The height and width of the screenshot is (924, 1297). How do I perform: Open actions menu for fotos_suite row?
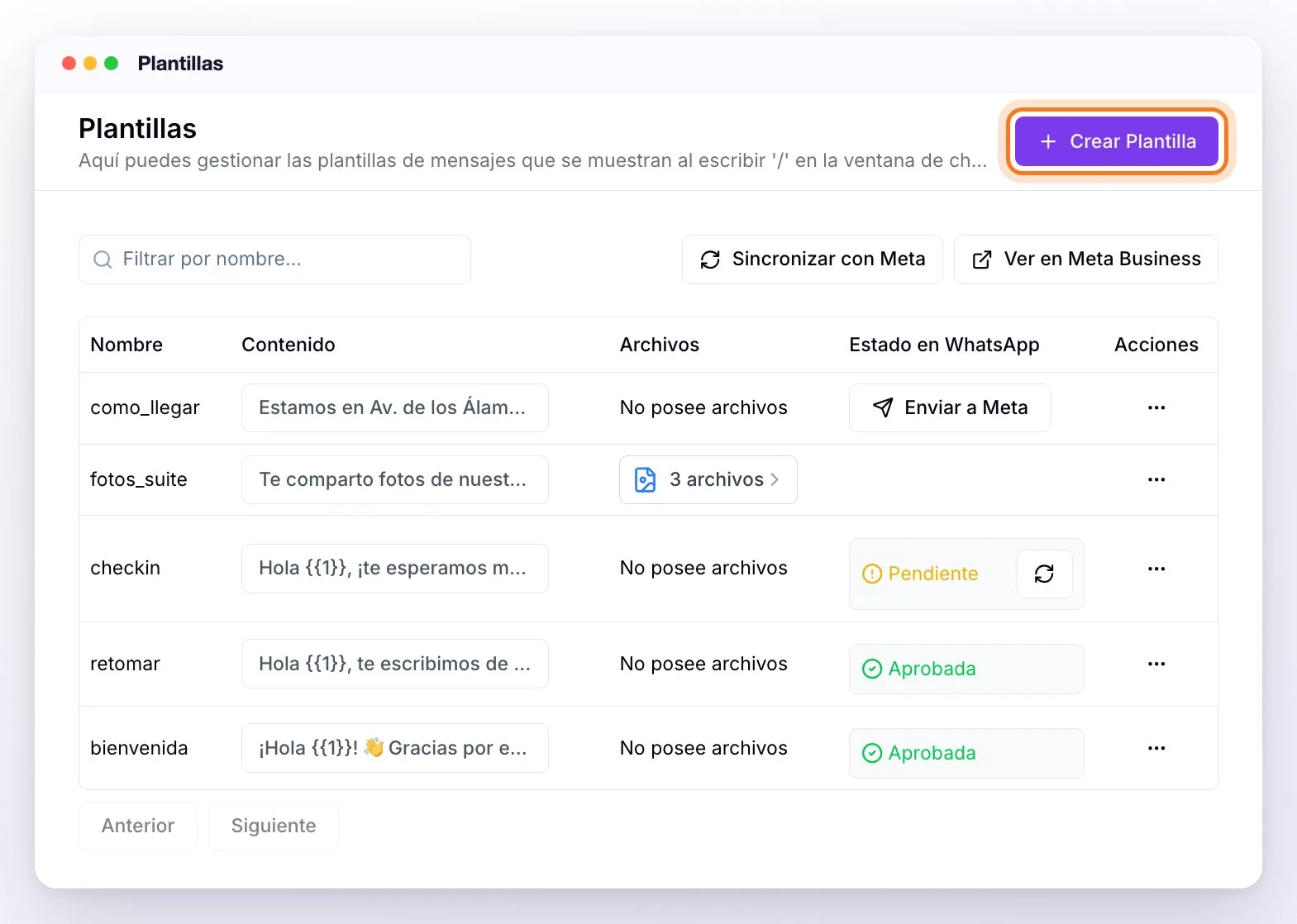tap(1156, 479)
